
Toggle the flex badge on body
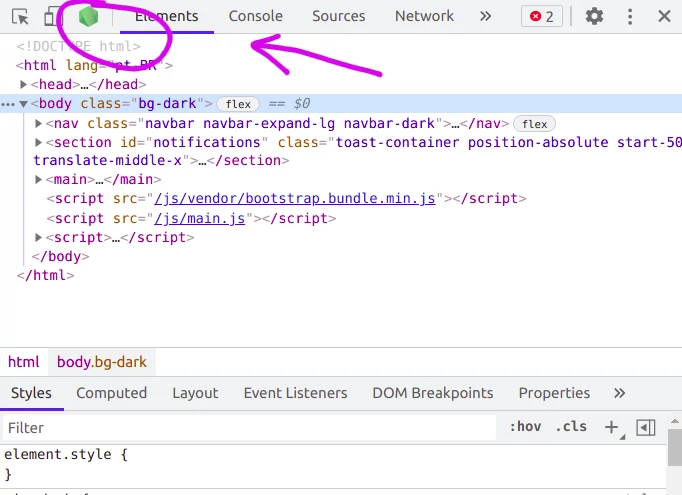coord(238,104)
